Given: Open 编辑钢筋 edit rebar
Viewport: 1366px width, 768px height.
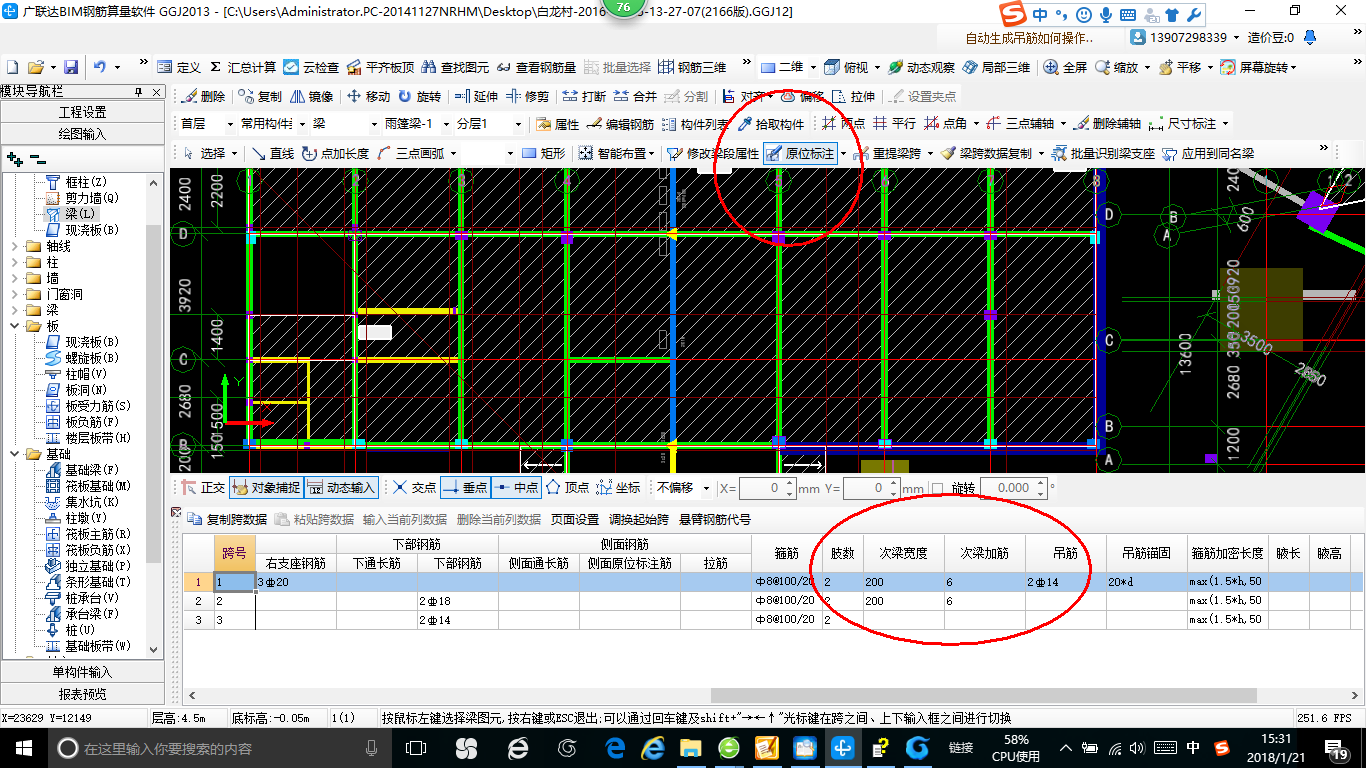Looking at the screenshot, I should tap(620, 124).
